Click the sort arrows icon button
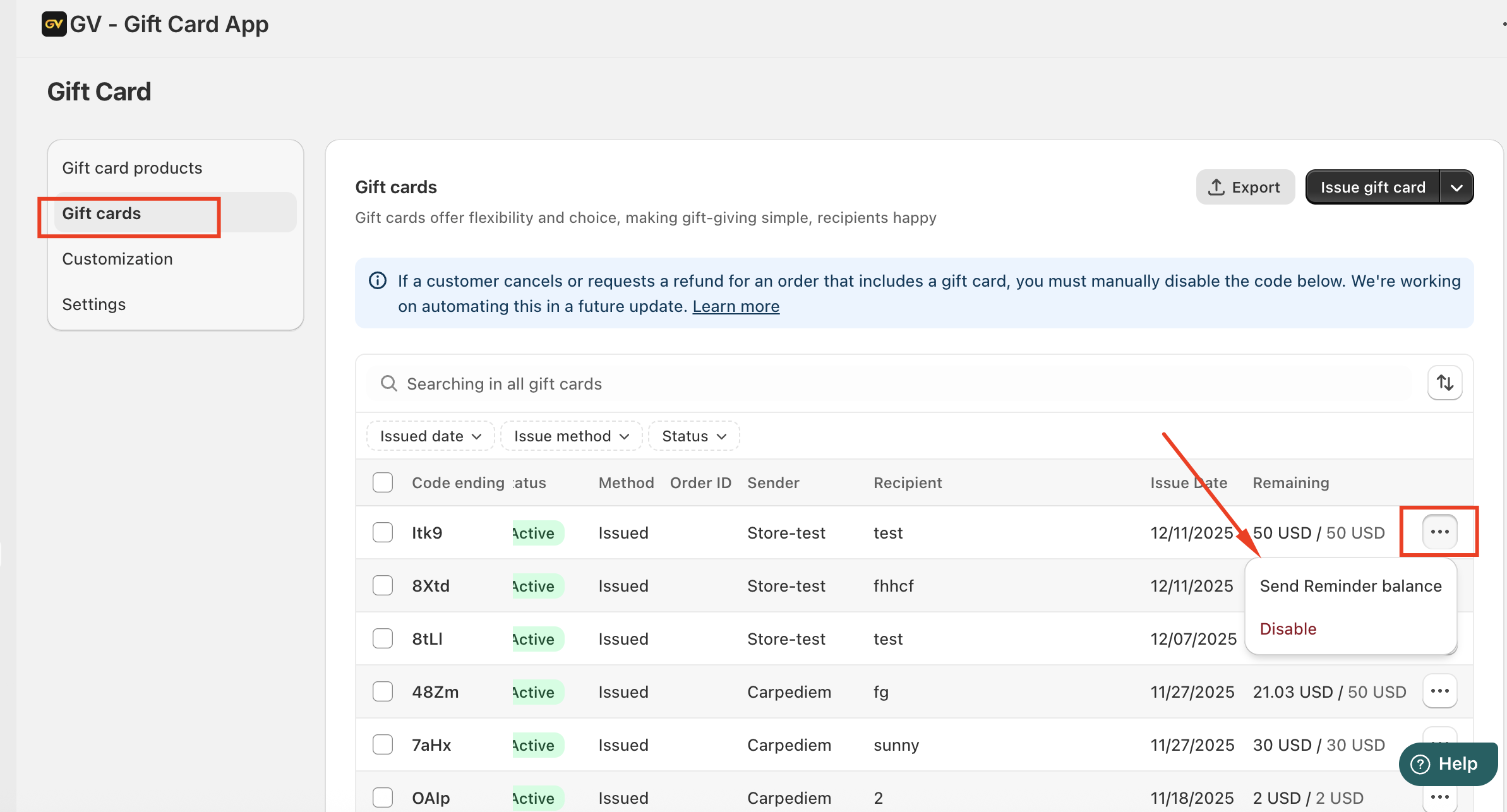Viewport: 1507px width, 812px height. click(1444, 383)
